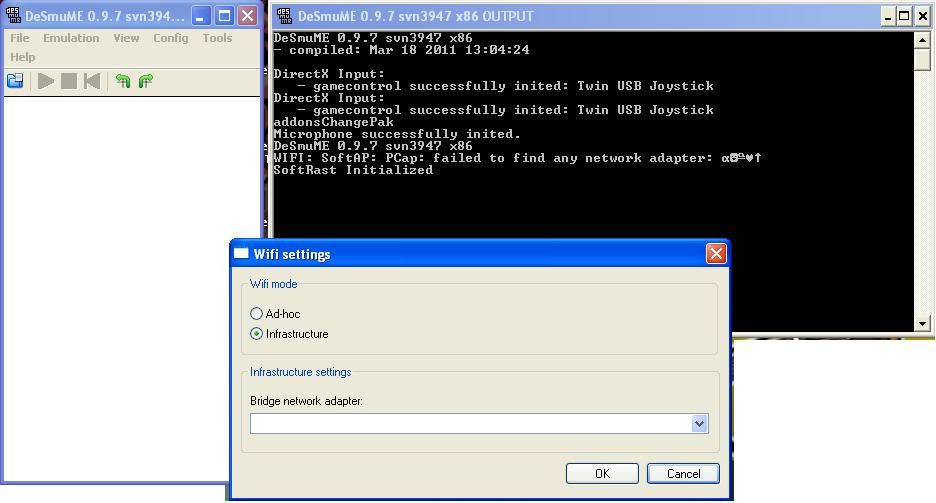The width and height of the screenshot is (936, 503).
Task: Close the DeSmuME main window
Action: pos(247,16)
